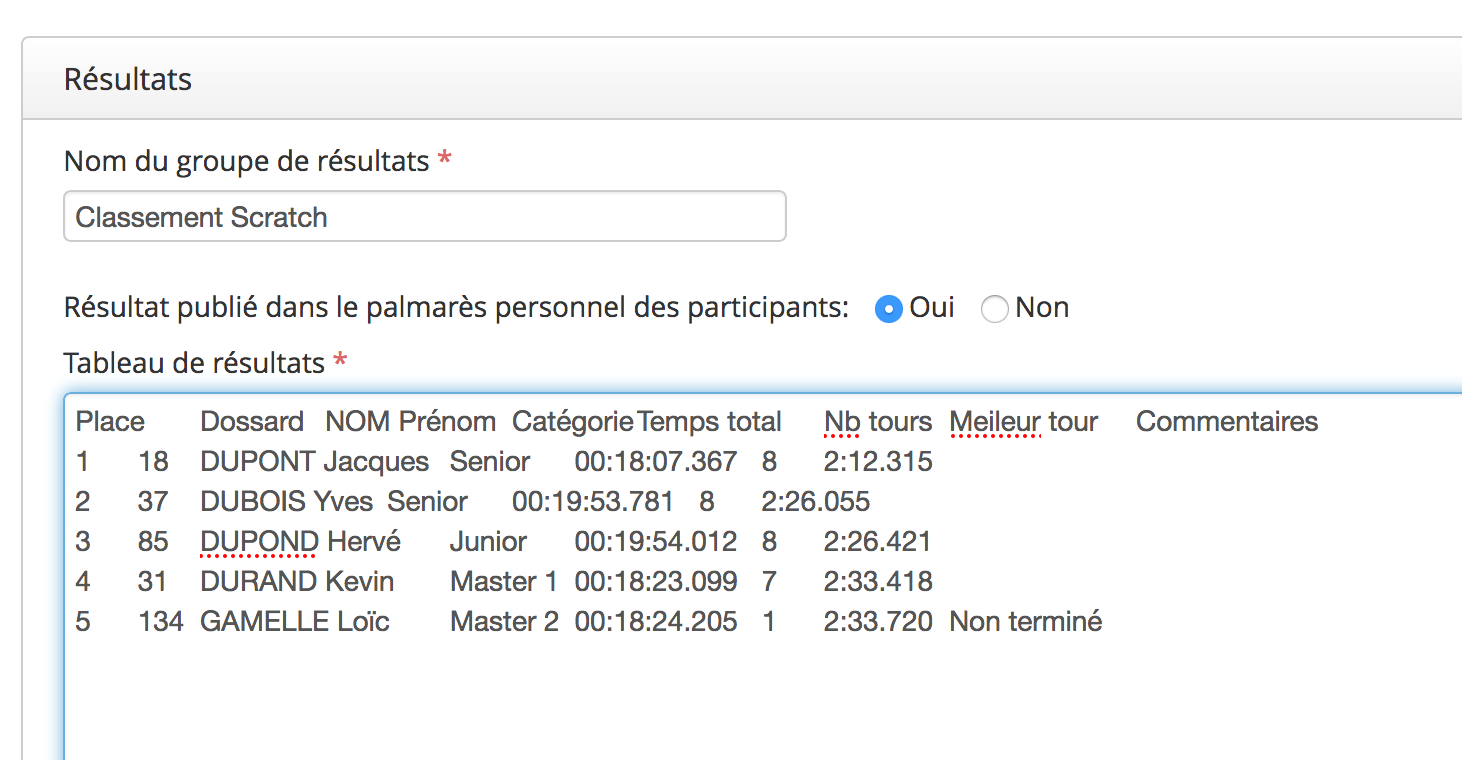Screen dimensions: 1462x760
Task: Click the Nom du groupe de résultats label
Action: 246,161
